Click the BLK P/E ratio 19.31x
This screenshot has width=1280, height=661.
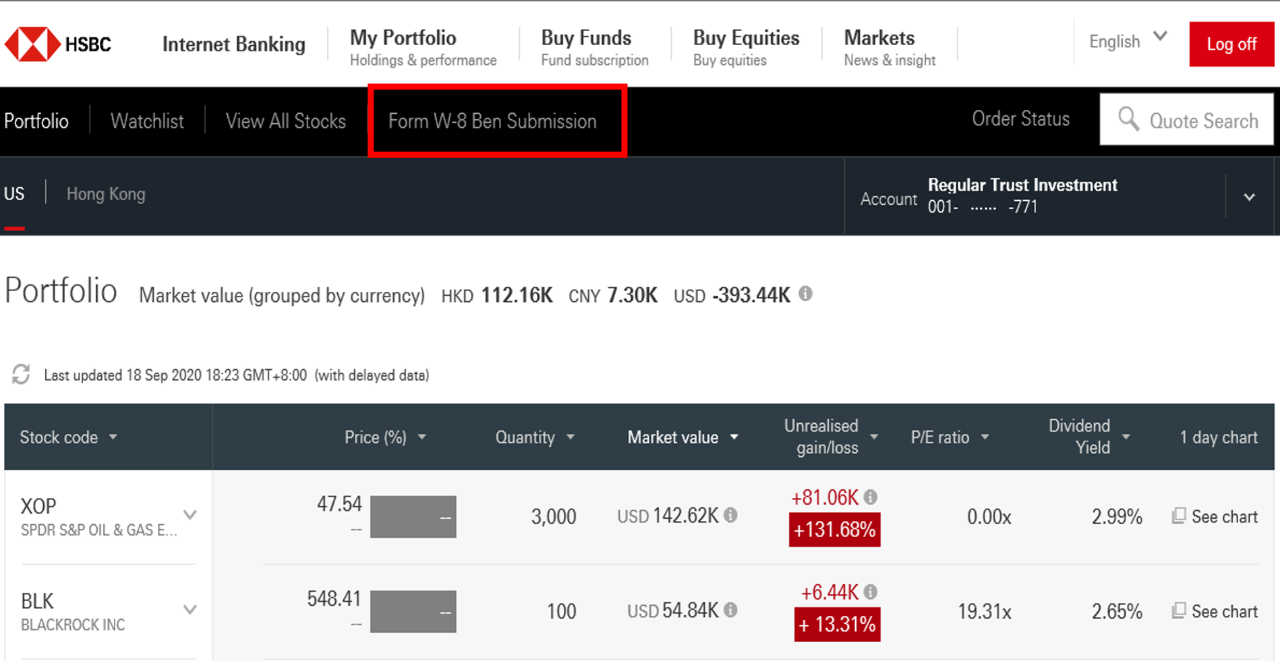pos(985,611)
